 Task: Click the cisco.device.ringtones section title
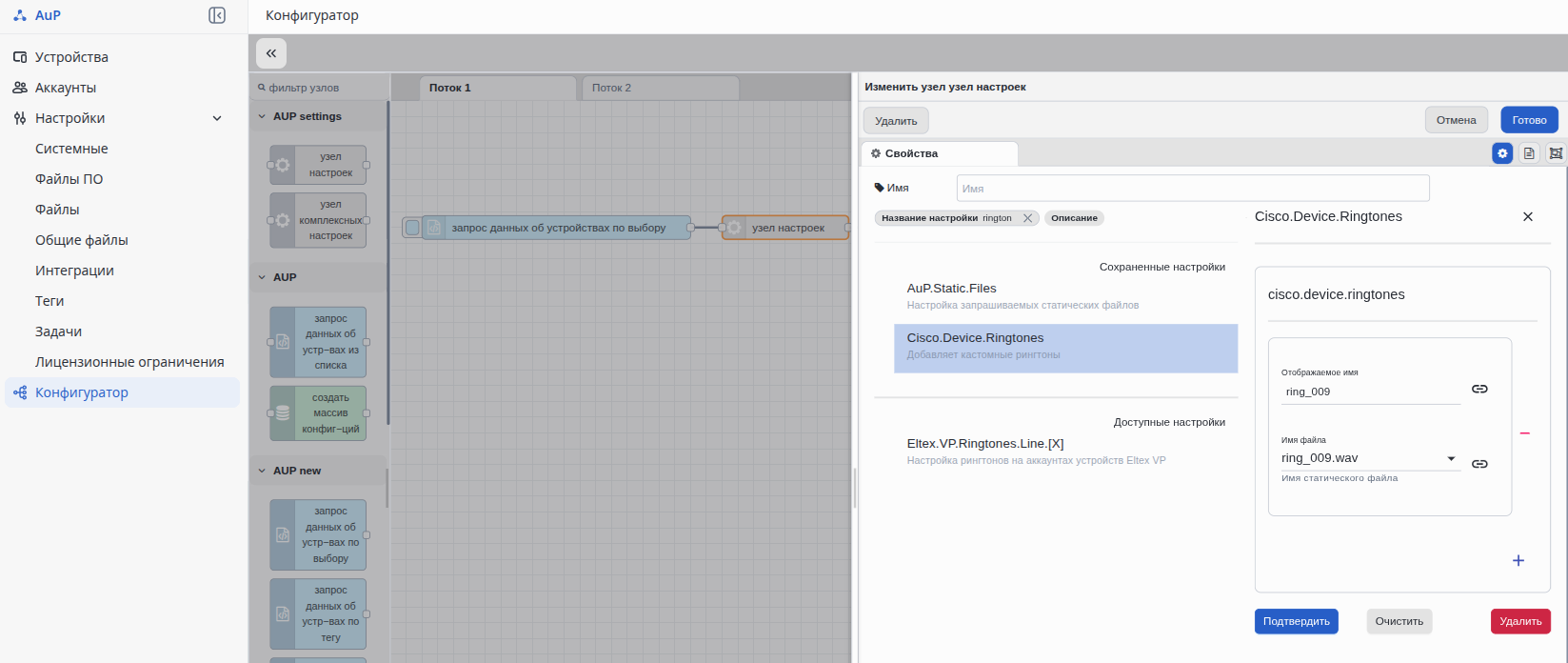(x=1337, y=294)
